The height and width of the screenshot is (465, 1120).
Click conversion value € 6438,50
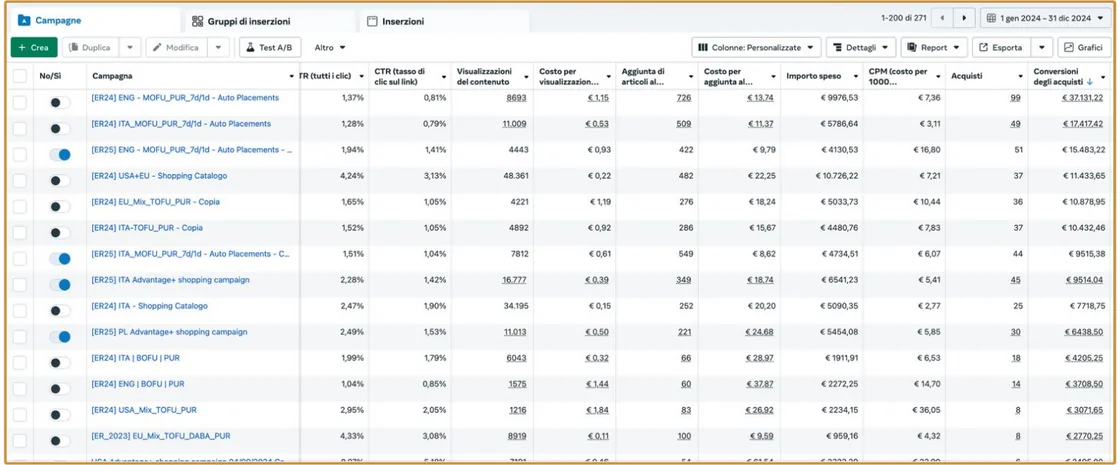(1086, 332)
